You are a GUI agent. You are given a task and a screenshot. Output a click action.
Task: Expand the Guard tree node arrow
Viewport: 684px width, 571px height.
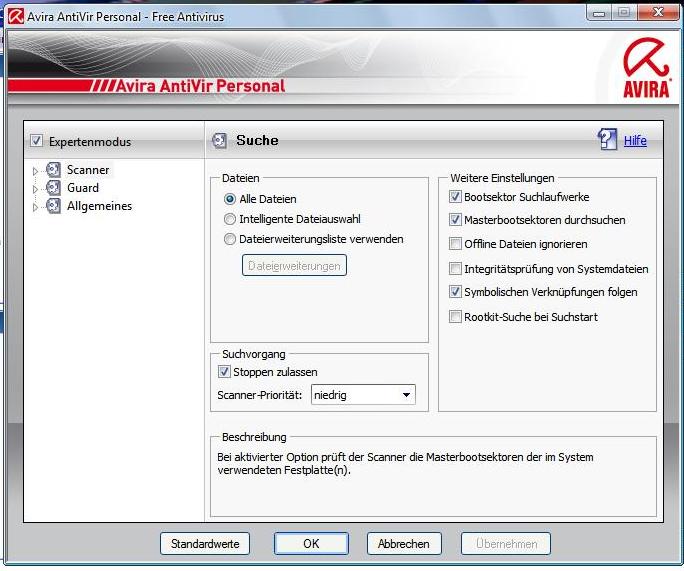[35, 189]
